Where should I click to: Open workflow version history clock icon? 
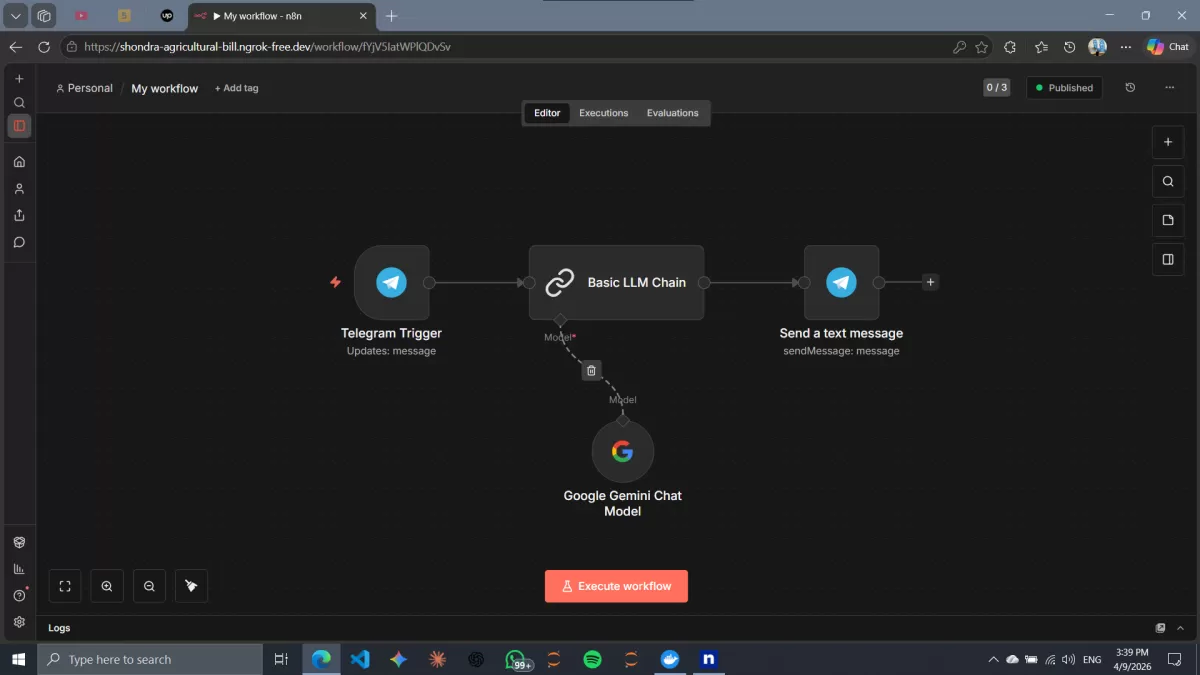pos(1130,88)
